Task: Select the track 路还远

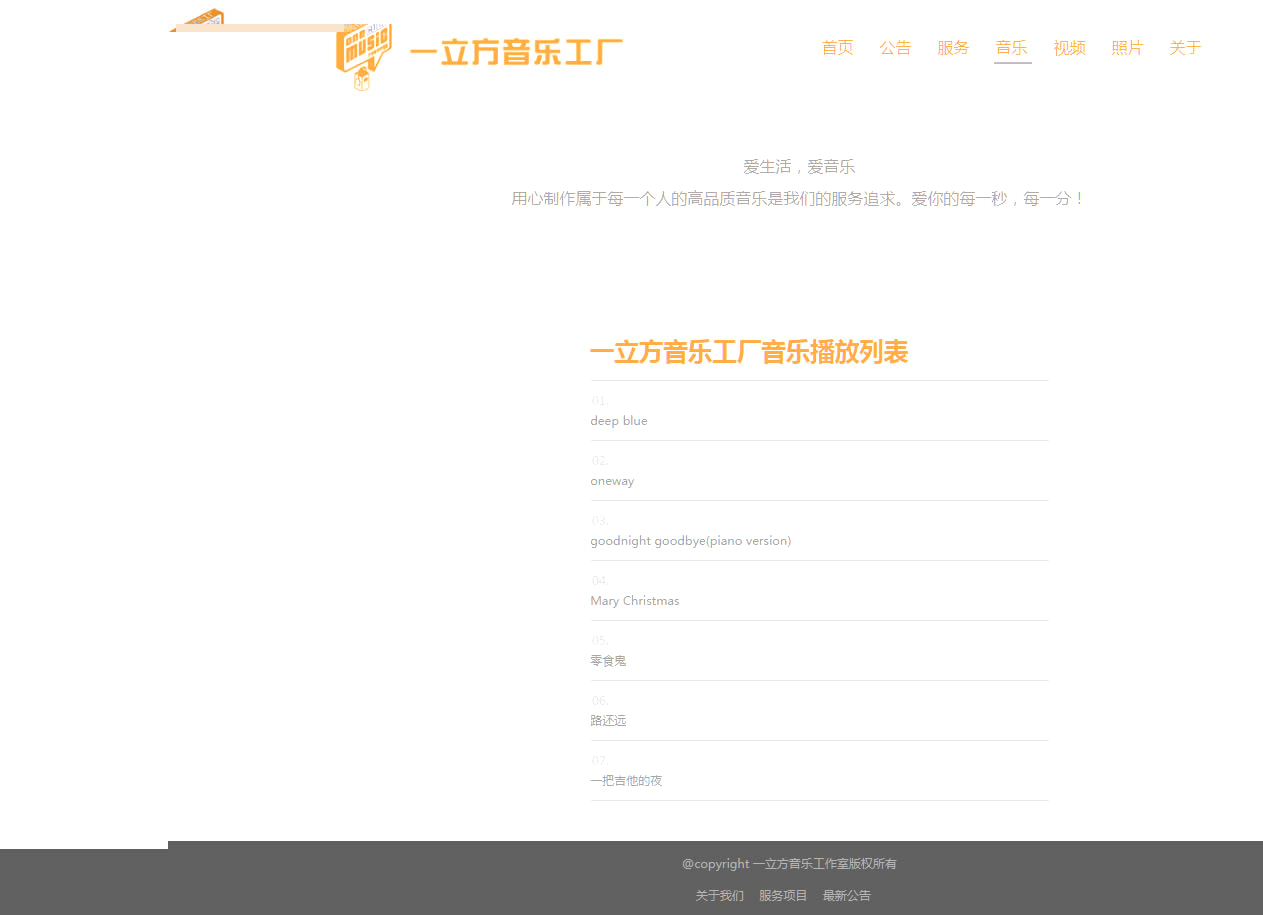Action: (x=608, y=721)
